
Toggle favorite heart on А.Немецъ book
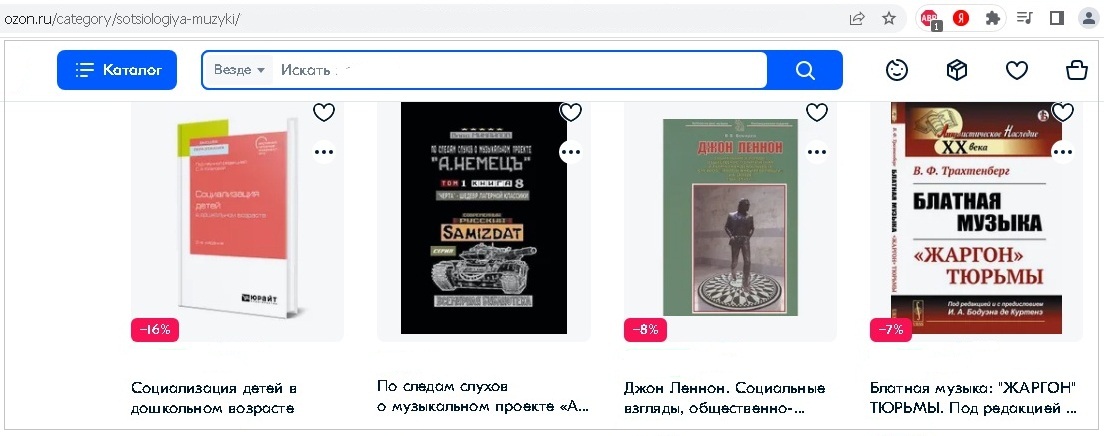coord(570,112)
